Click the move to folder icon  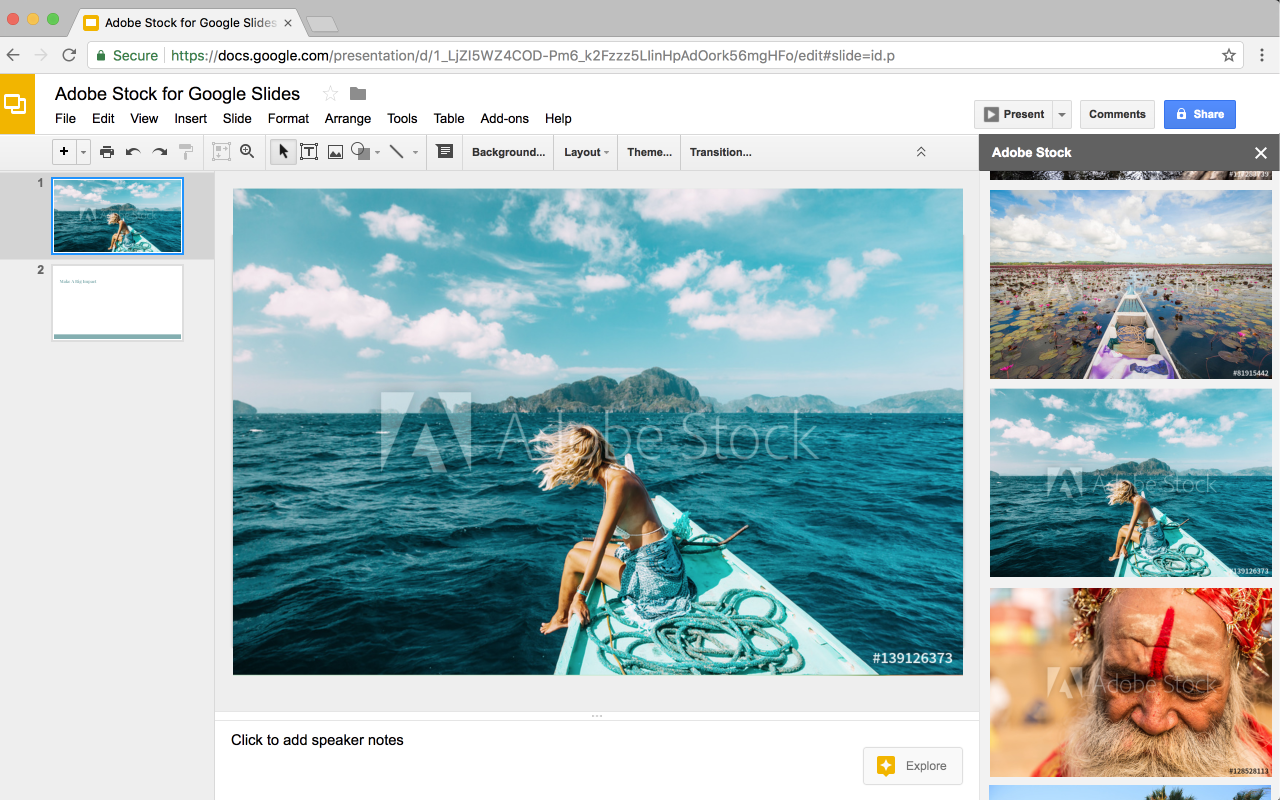(358, 94)
